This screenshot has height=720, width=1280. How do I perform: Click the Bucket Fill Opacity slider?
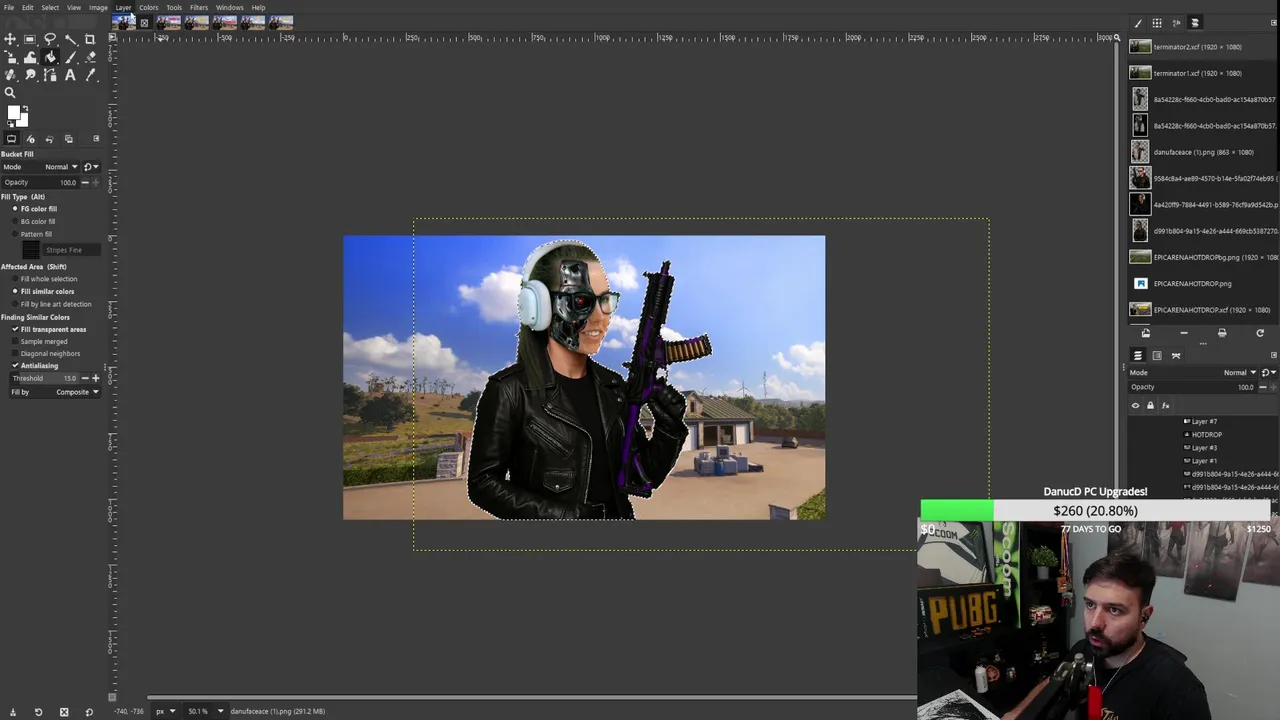point(40,182)
